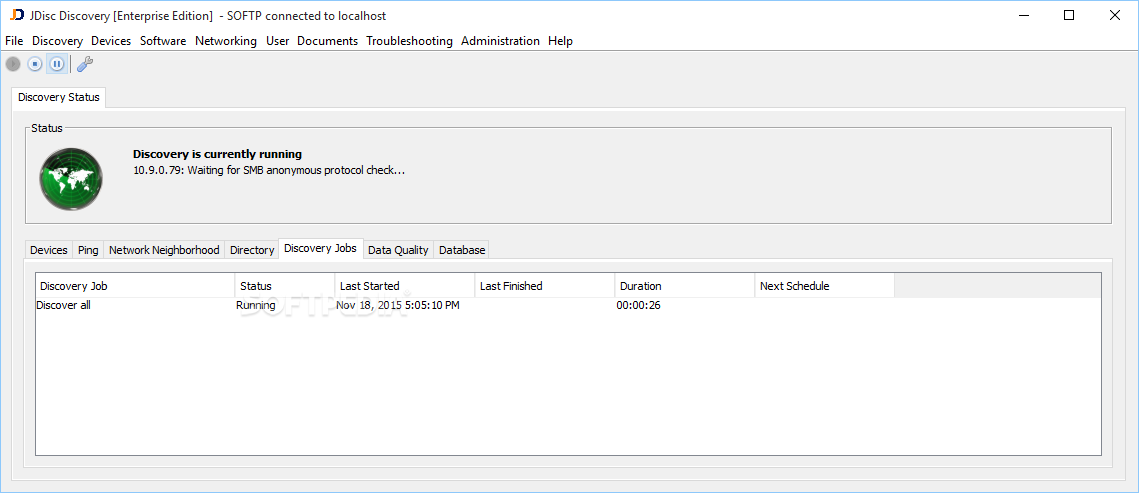This screenshot has width=1139, height=493.
Task: Switch to the Database tab
Action: click(x=462, y=250)
